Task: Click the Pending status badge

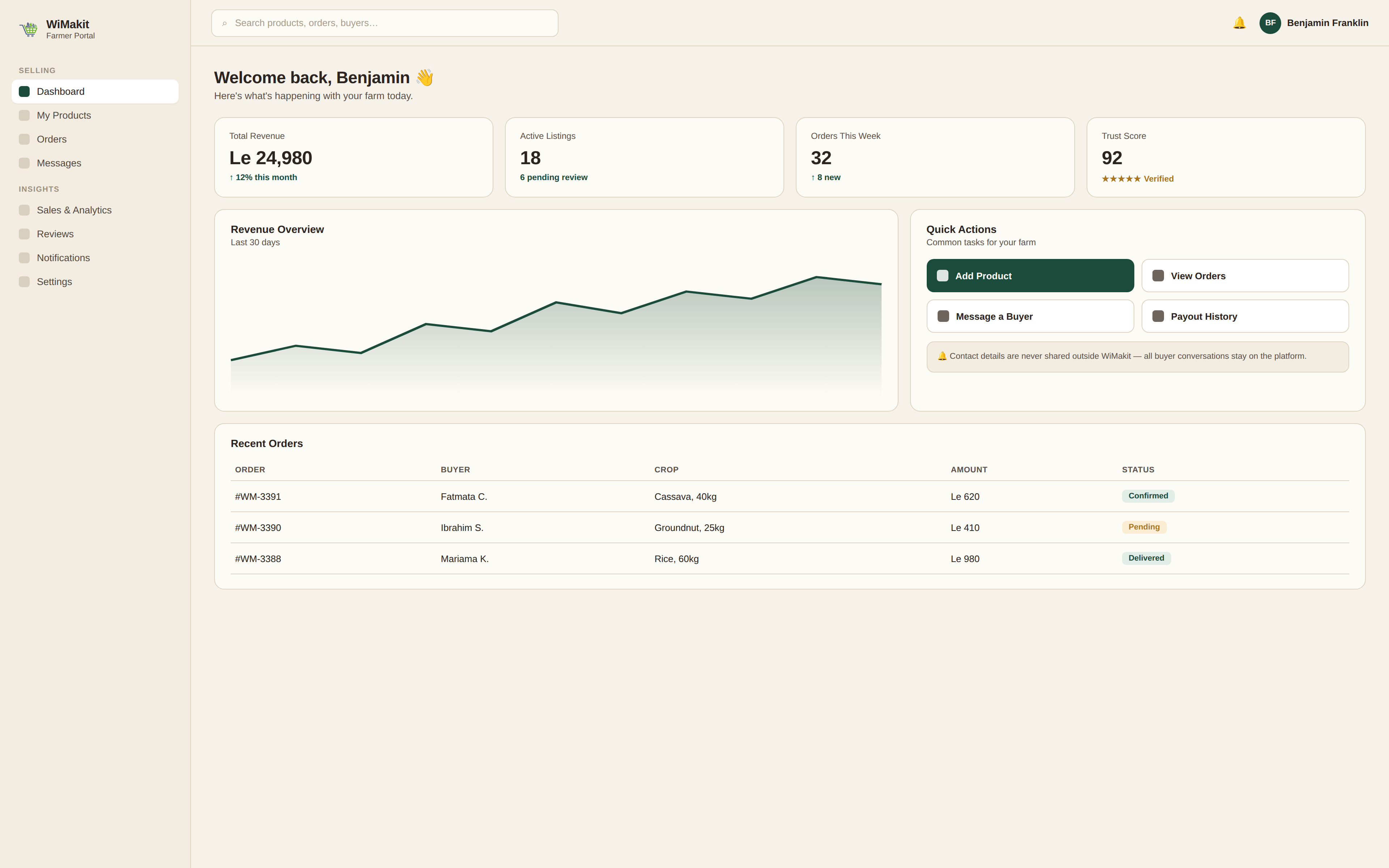Action: (x=1144, y=527)
